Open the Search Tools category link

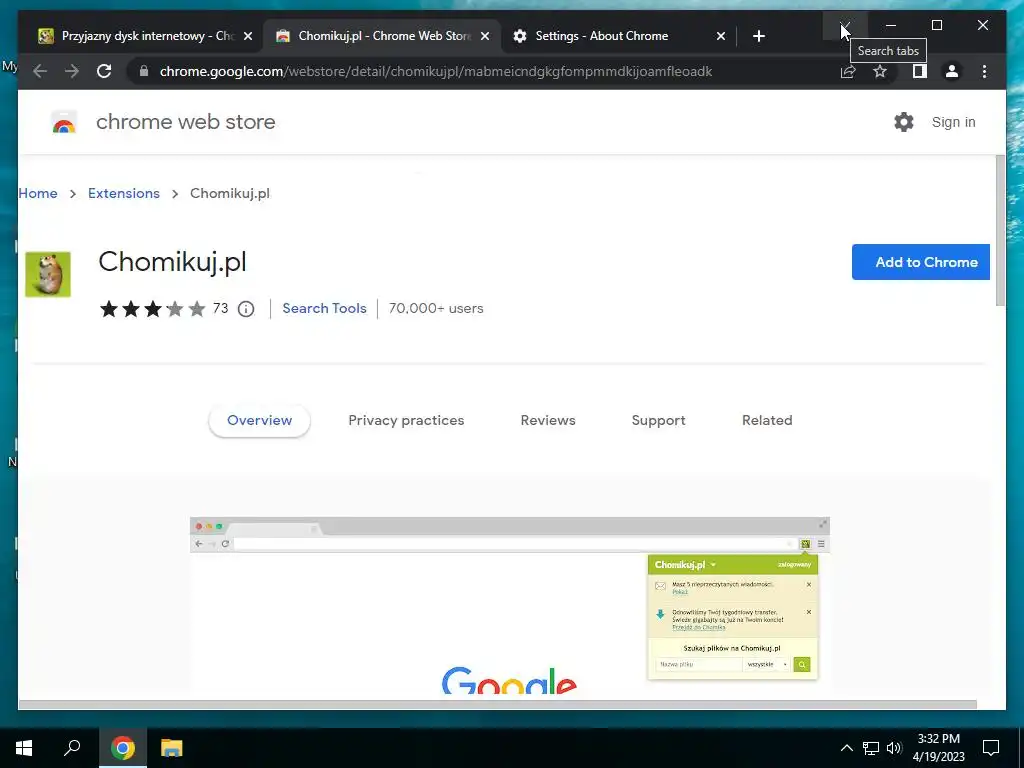pyautogui.click(x=325, y=308)
